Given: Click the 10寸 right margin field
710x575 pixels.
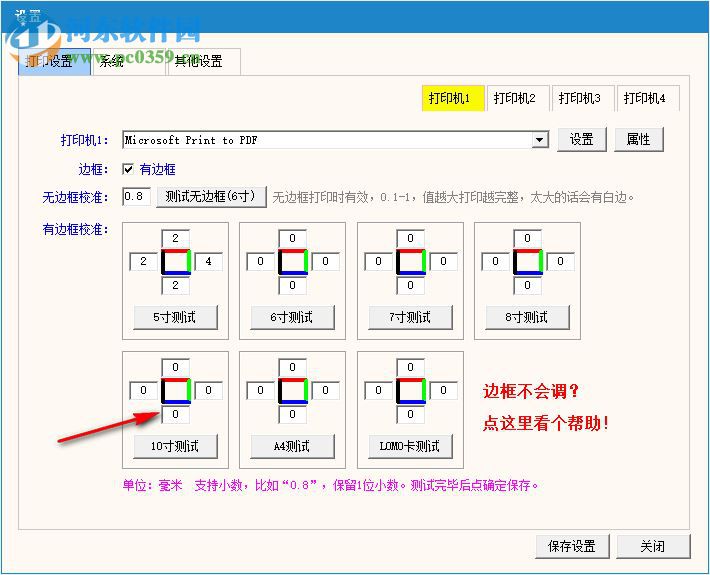Looking at the screenshot, I should (208, 390).
